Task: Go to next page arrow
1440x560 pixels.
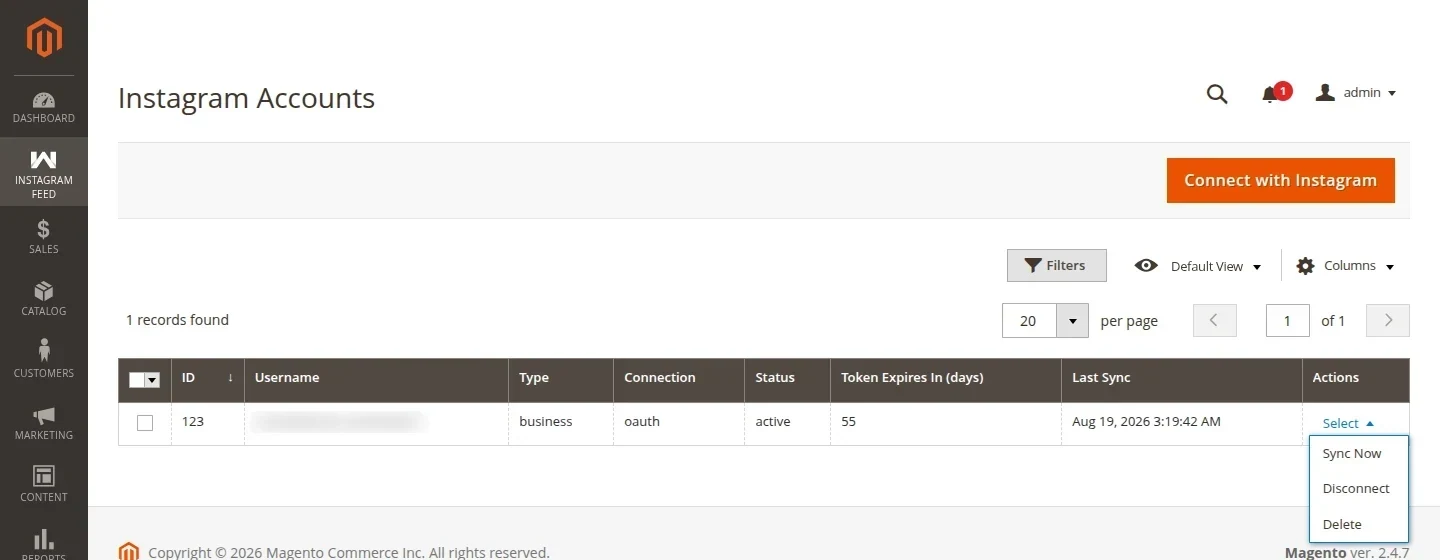Action: (x=1388, y=321)
